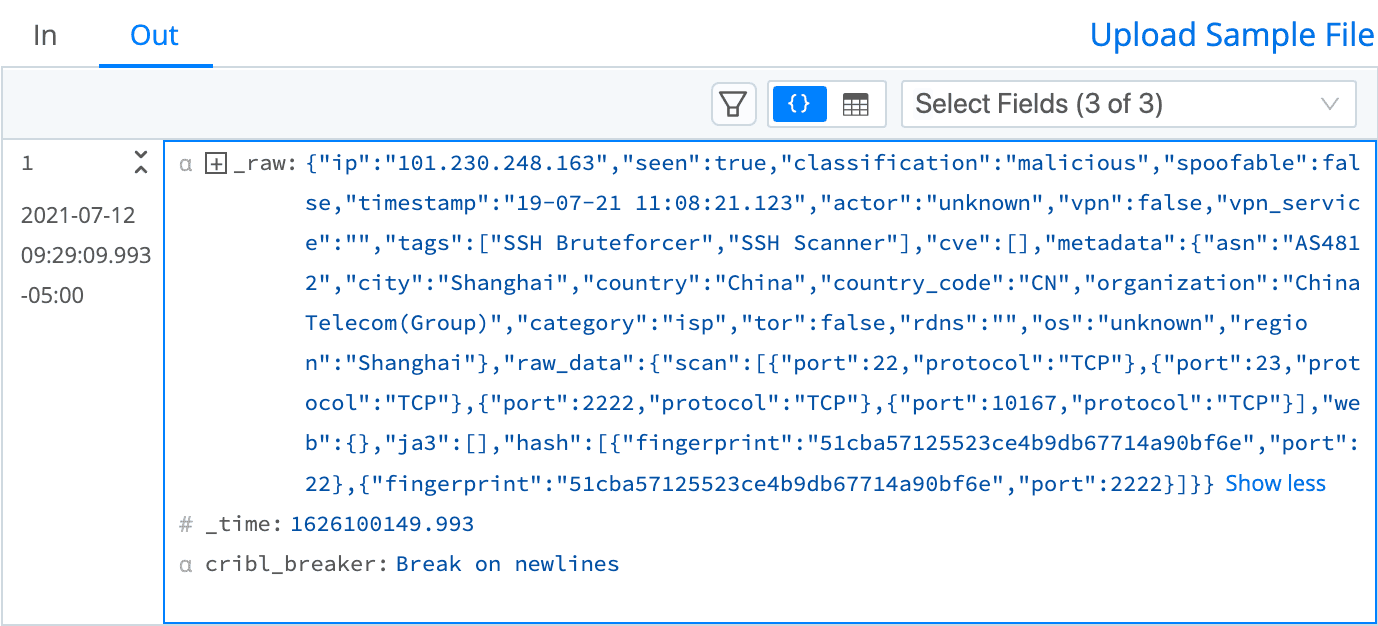Screen dimensions: 1378x626
Task: Switch to table view
Action: 856,104
